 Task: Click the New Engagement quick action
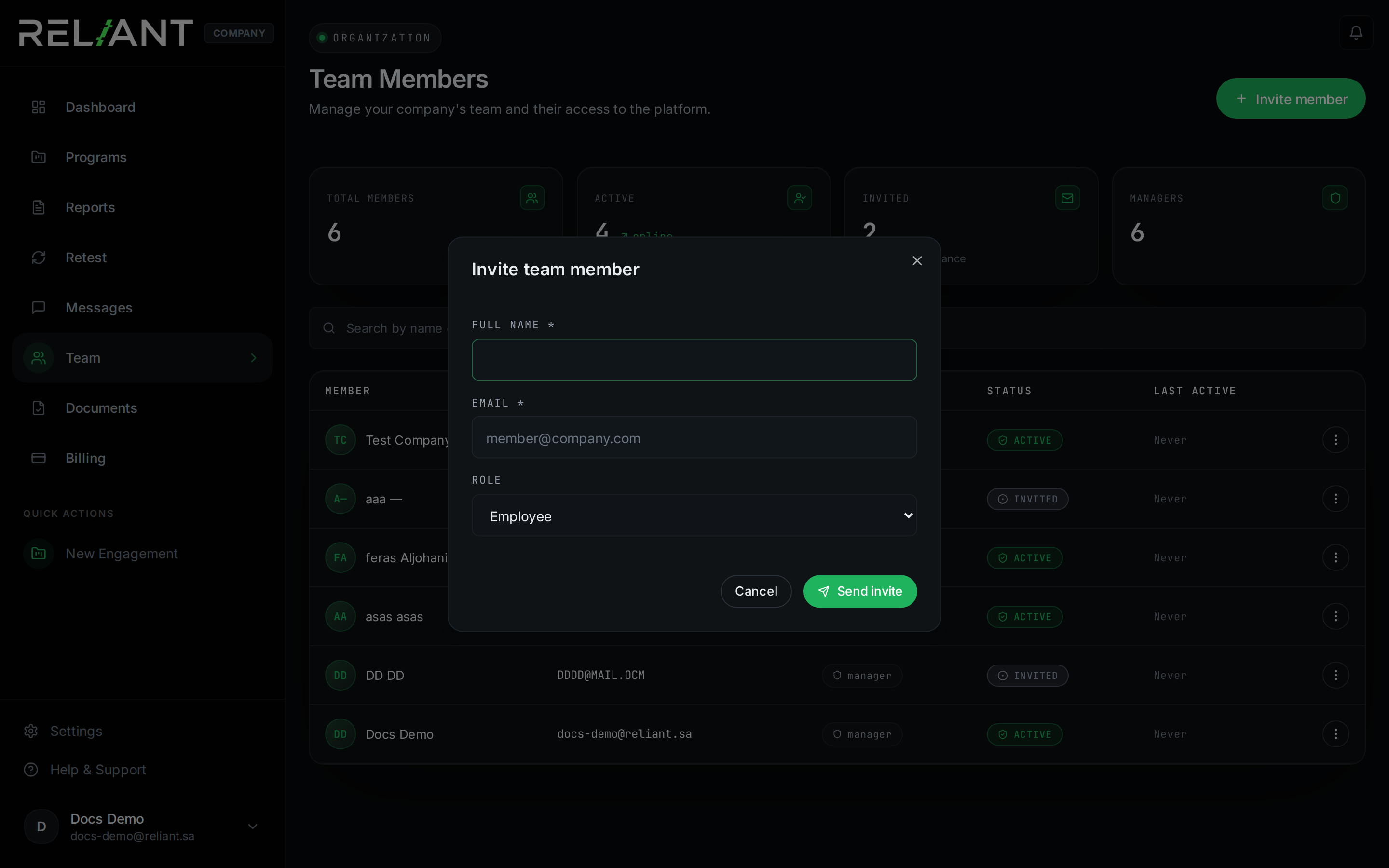(x=142, y=554)
